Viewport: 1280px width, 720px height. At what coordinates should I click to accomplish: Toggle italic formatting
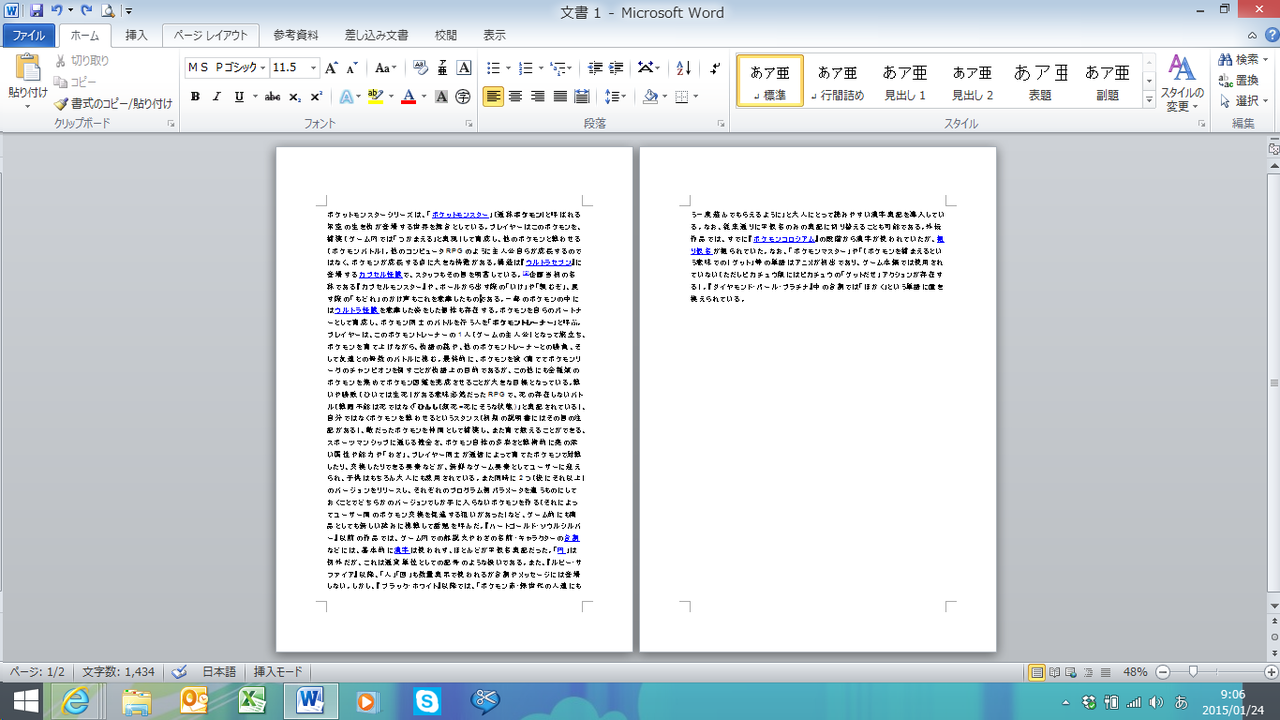(217, 97)
